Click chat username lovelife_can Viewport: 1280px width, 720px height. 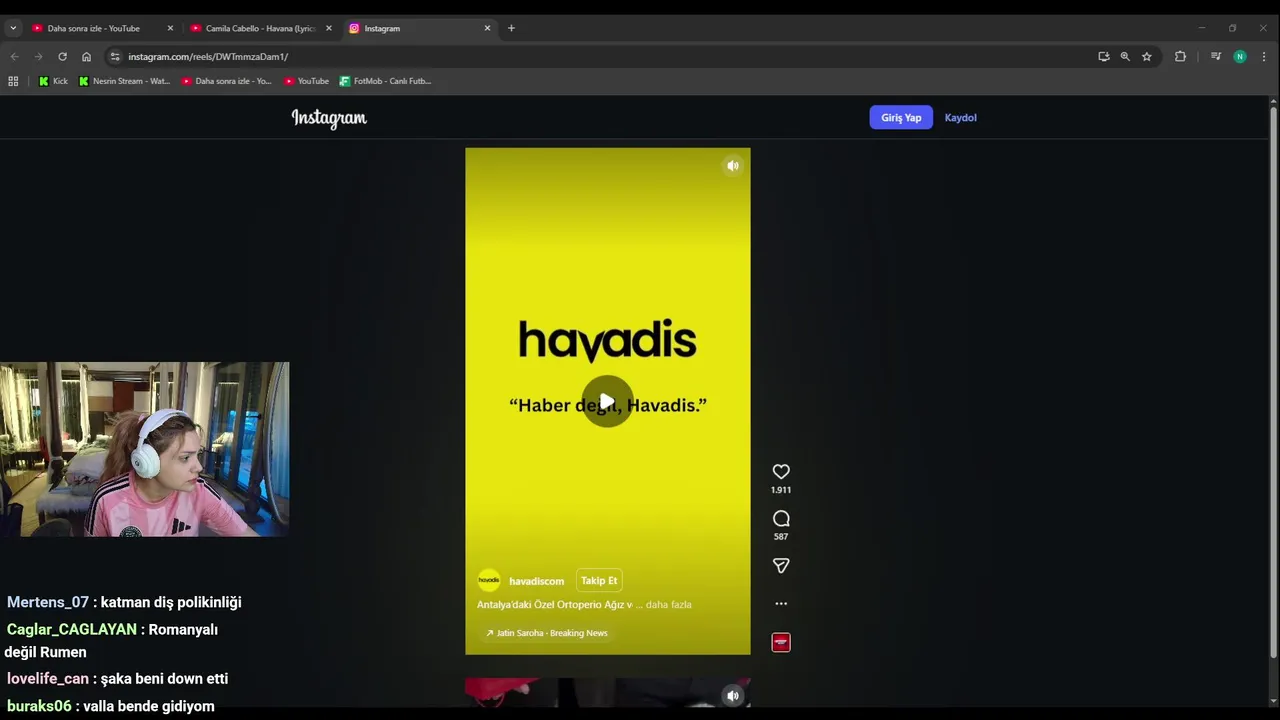click(48, 678)
